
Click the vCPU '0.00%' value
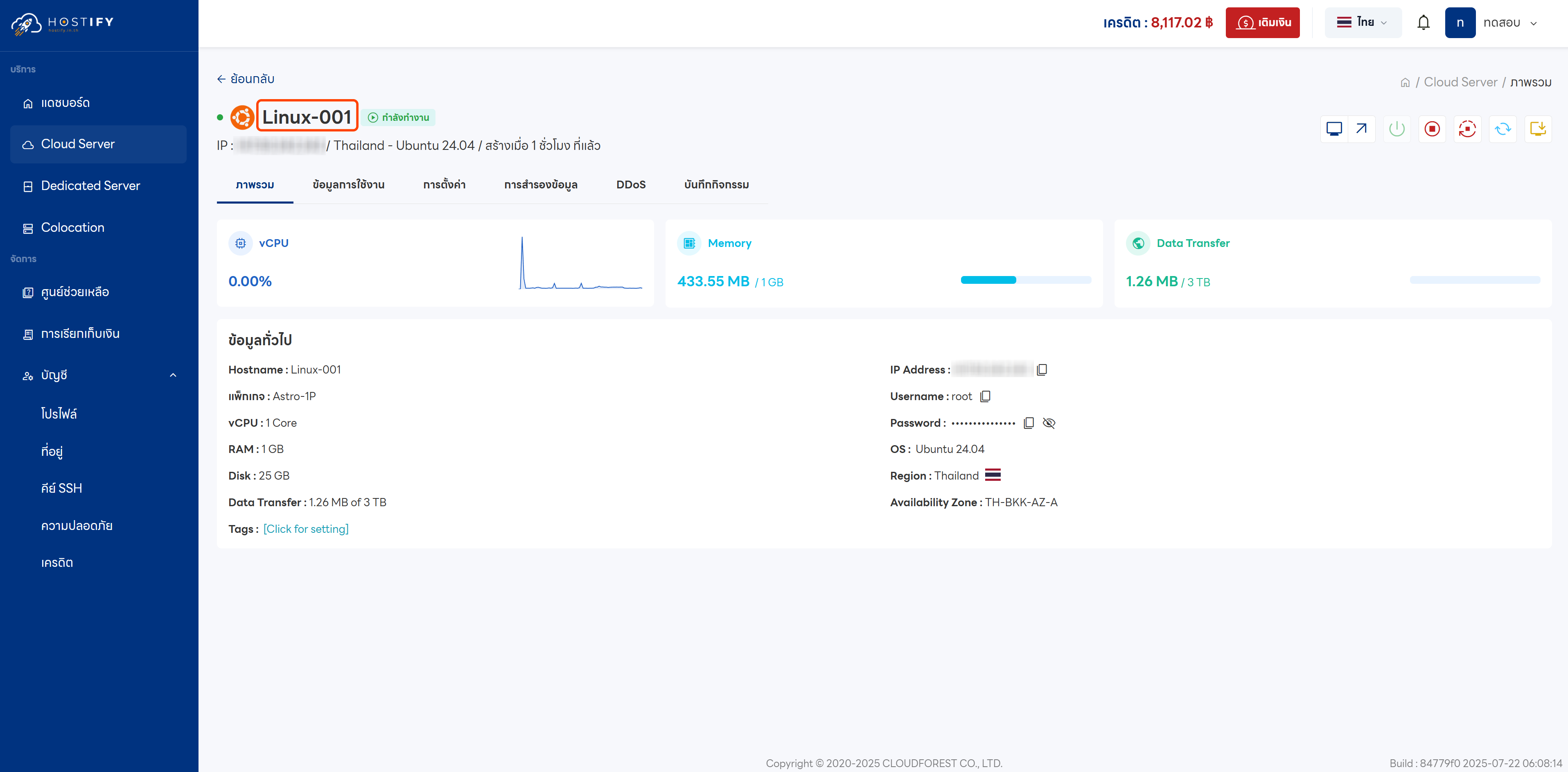[x=250, y=281]
